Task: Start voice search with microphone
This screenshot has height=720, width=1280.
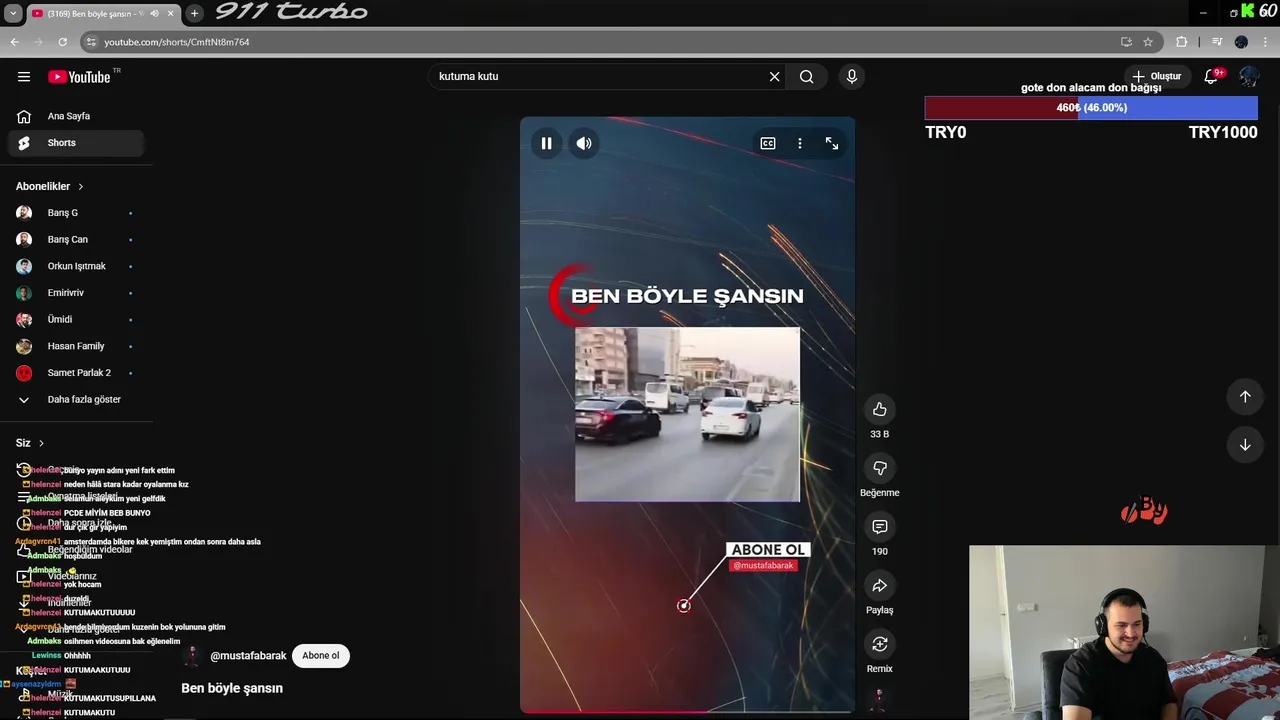Action: 851,77
